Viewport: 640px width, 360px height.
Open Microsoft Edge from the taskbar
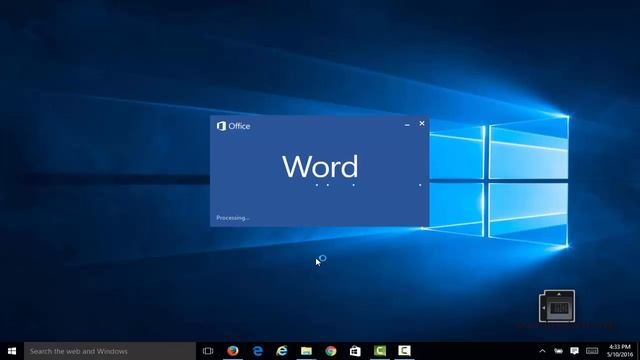[258, 351]
